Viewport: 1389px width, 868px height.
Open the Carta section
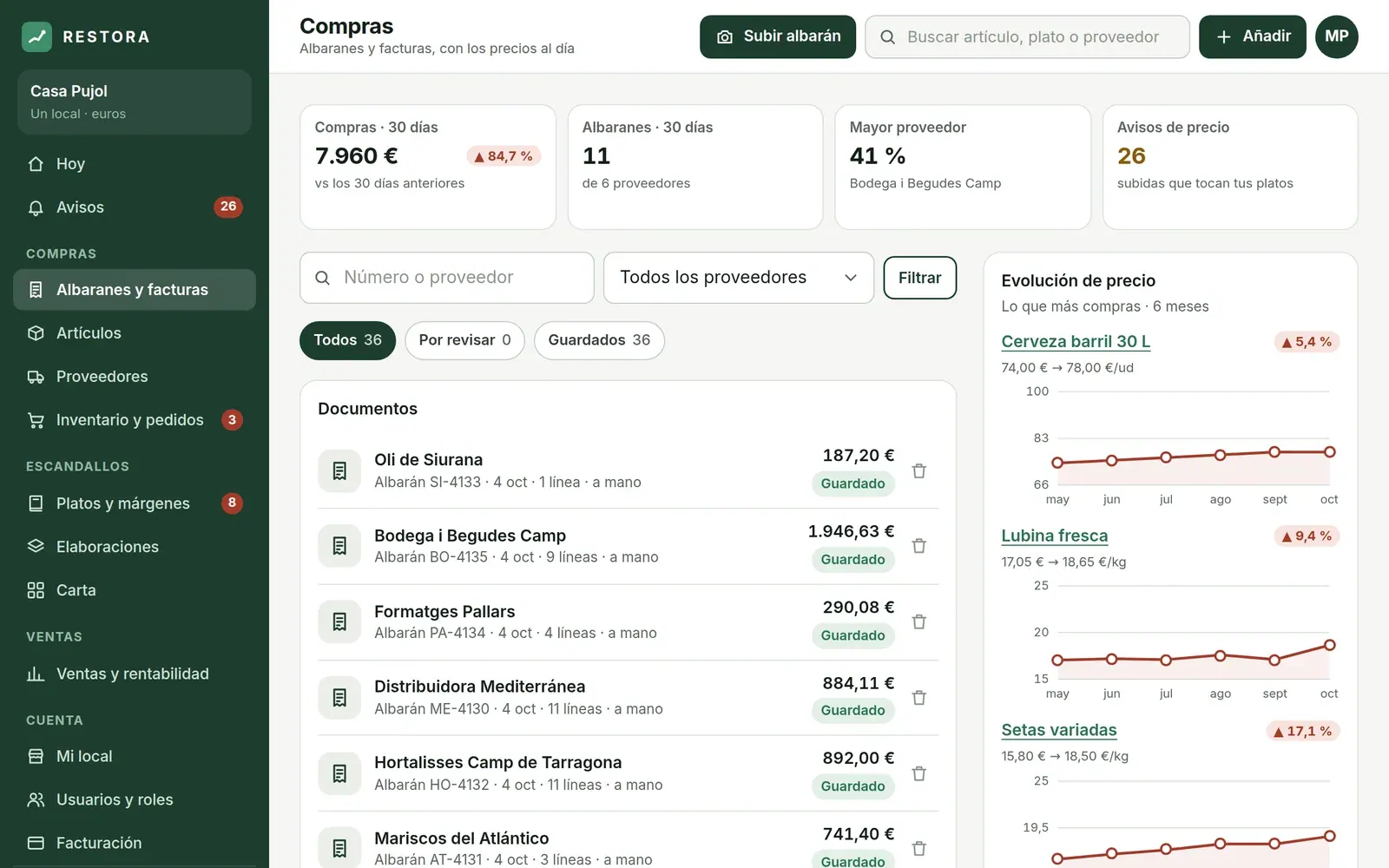(x=135, y=590)
